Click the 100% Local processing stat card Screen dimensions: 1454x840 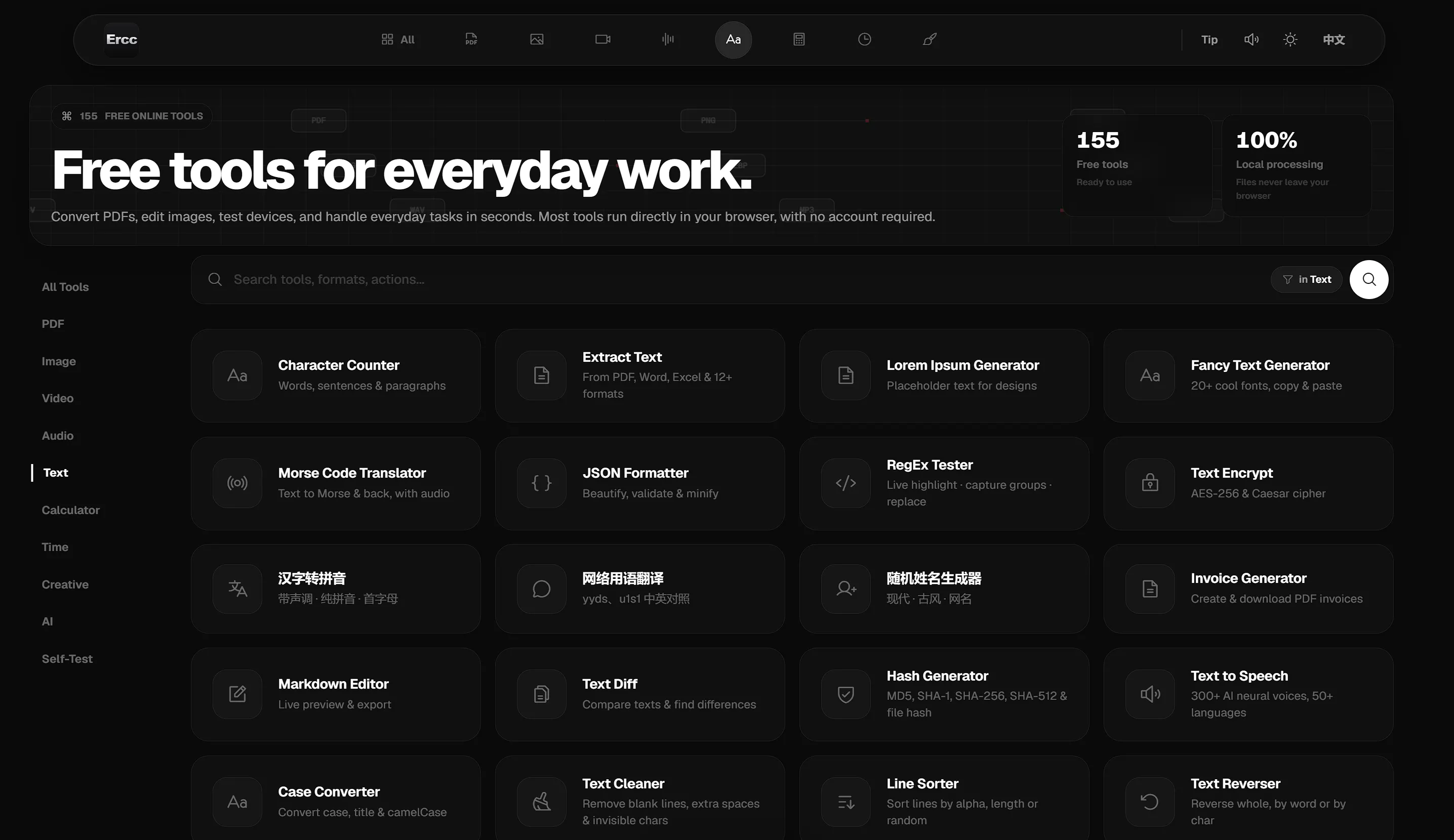[x=1296, y=165]
